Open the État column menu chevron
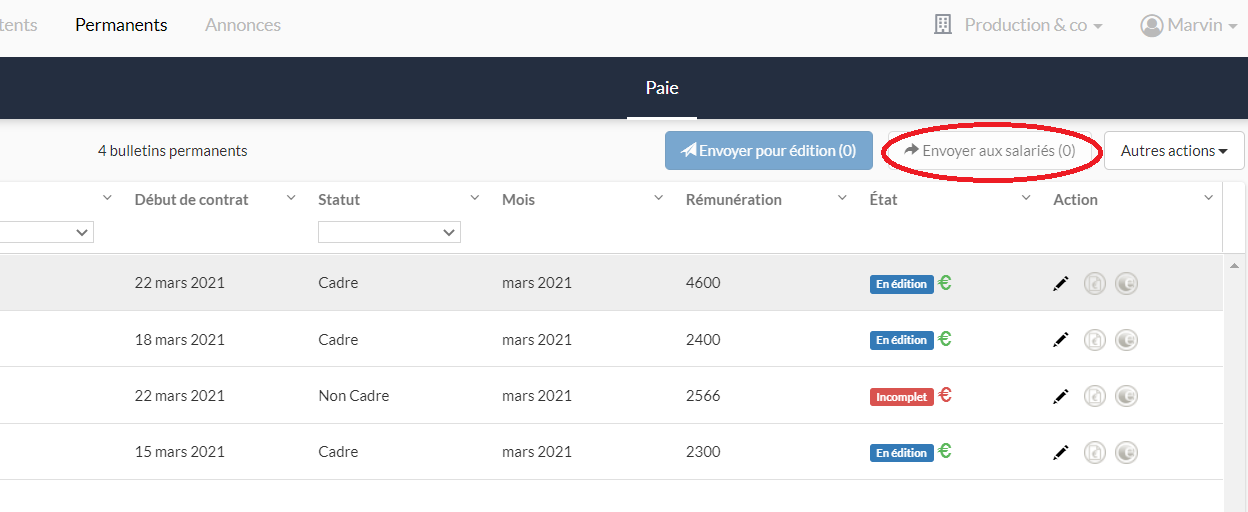Viewport: 1248px width, 512px height. 1026,198
